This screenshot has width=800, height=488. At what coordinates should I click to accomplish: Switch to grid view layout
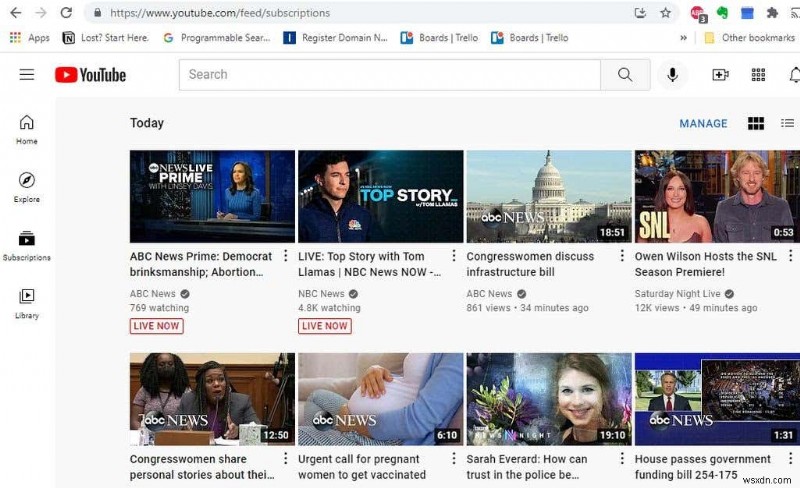[756, 123]
